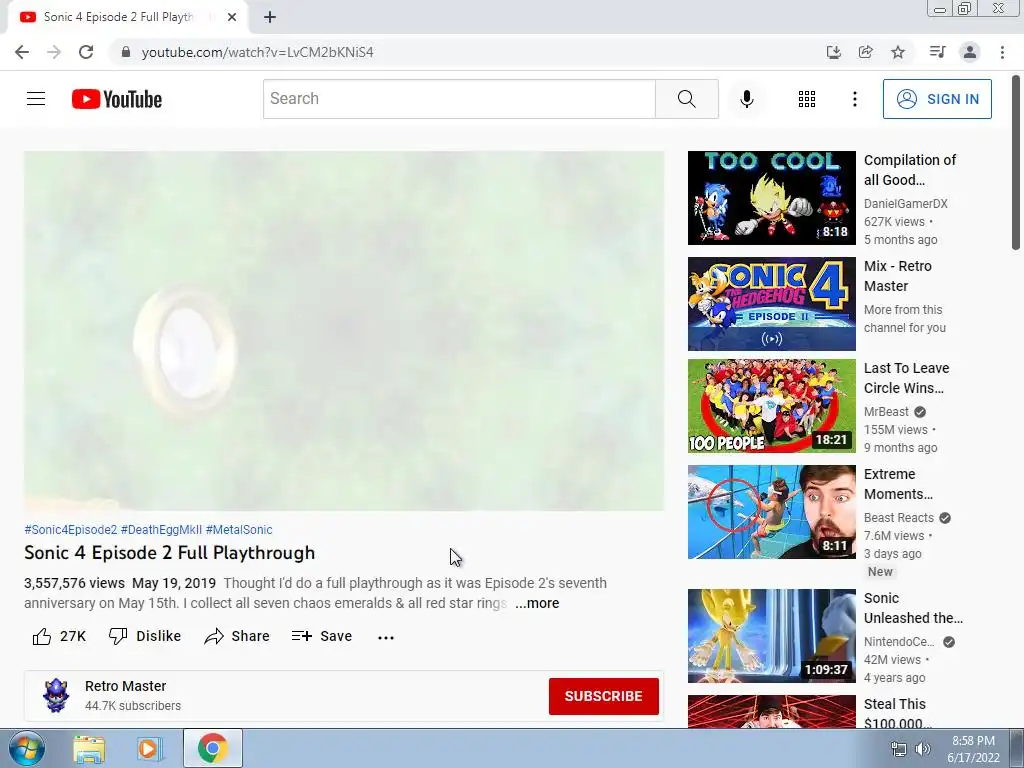1024x768 pixels.
Task: Go back with browser back arrow
Action: tap(22, 52)
